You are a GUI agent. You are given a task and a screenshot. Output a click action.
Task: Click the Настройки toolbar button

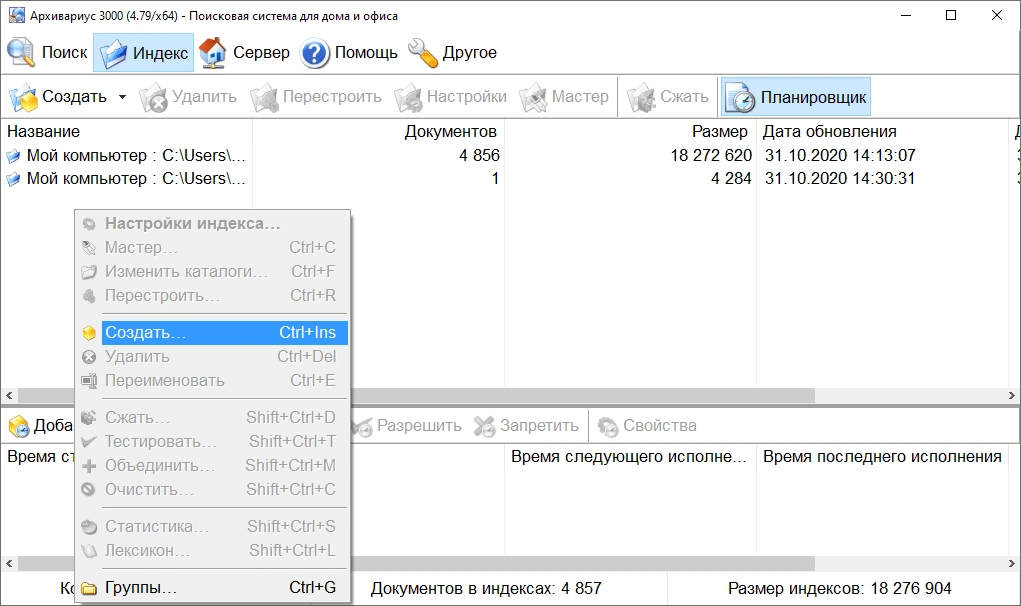451,97
